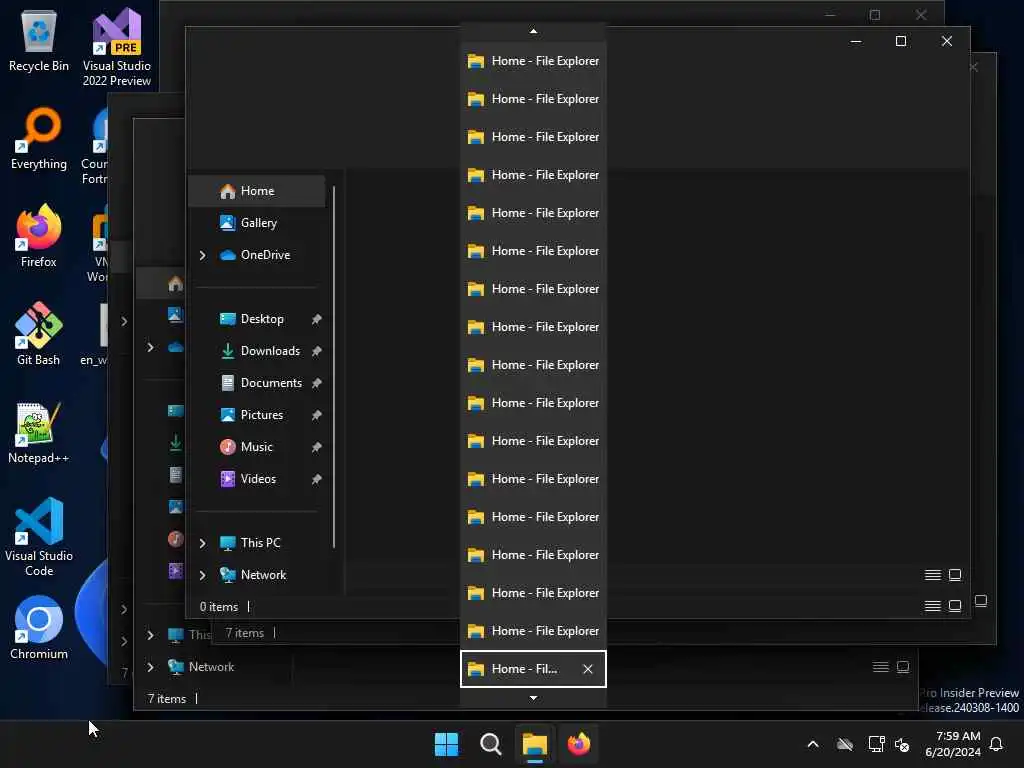Open the Visual Studio Code desktop shortcut
Viewport: 1024px width, 768px height.
[39, 537]
